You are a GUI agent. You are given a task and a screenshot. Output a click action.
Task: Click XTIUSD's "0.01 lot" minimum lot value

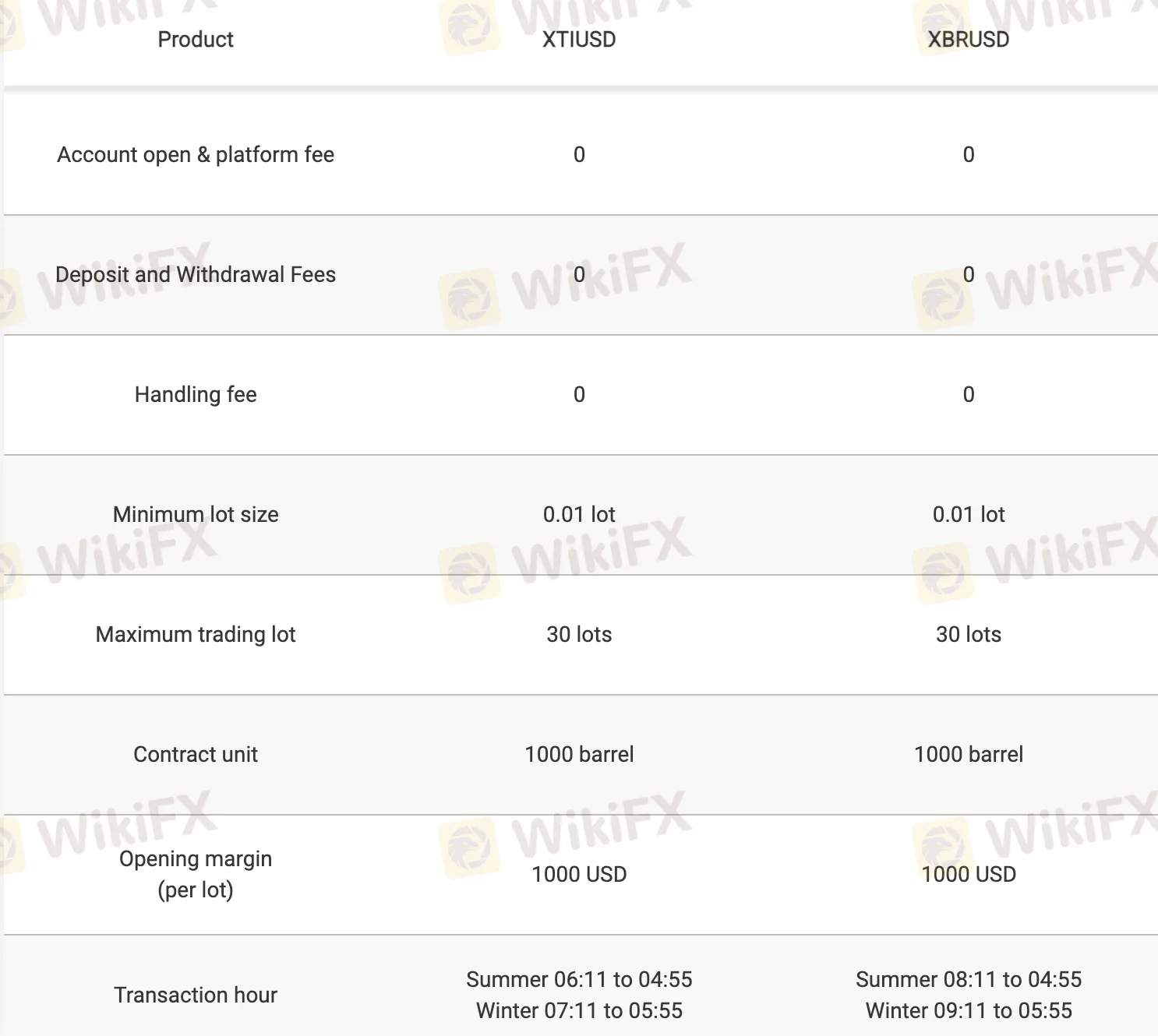point(579,514)
